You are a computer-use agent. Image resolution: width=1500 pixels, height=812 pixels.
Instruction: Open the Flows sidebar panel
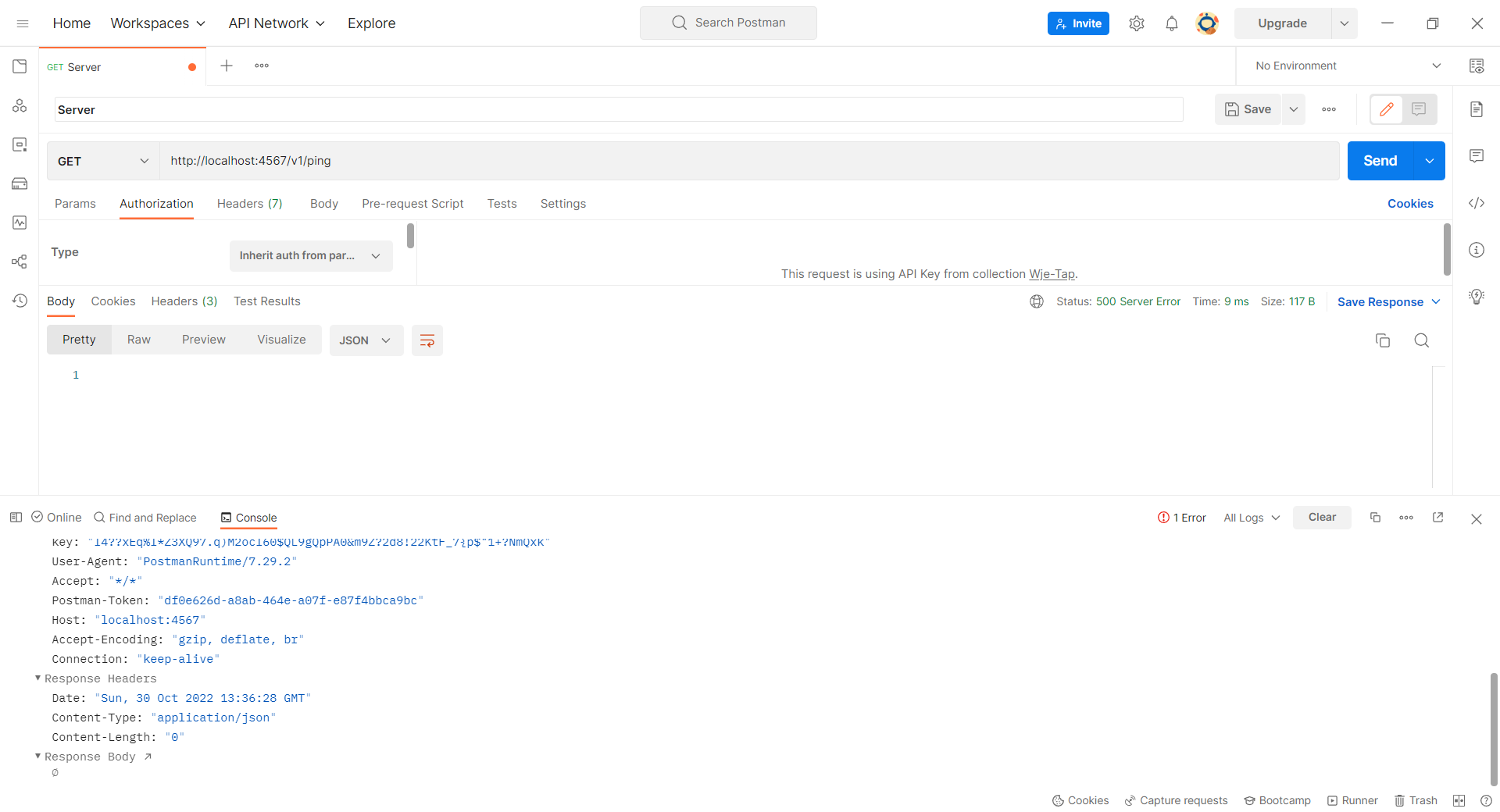20,262
